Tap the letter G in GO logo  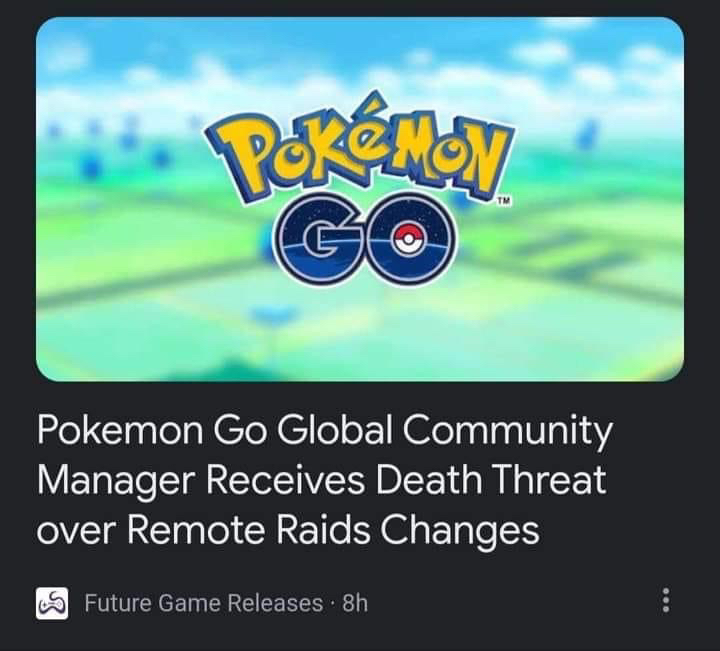(x=319, y=239)
